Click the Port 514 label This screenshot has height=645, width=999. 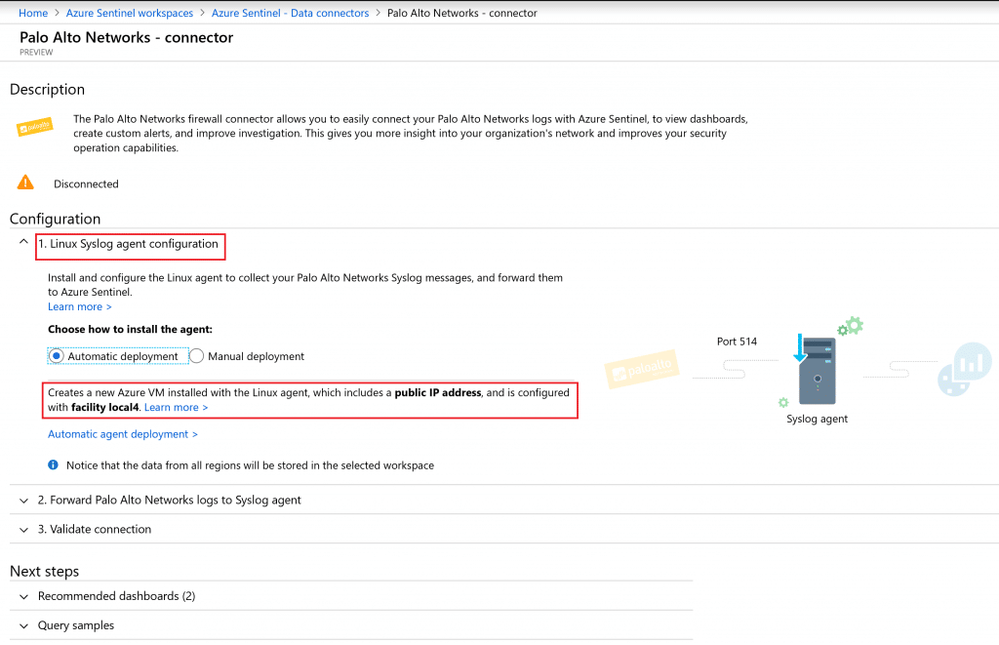coord(737,342)
